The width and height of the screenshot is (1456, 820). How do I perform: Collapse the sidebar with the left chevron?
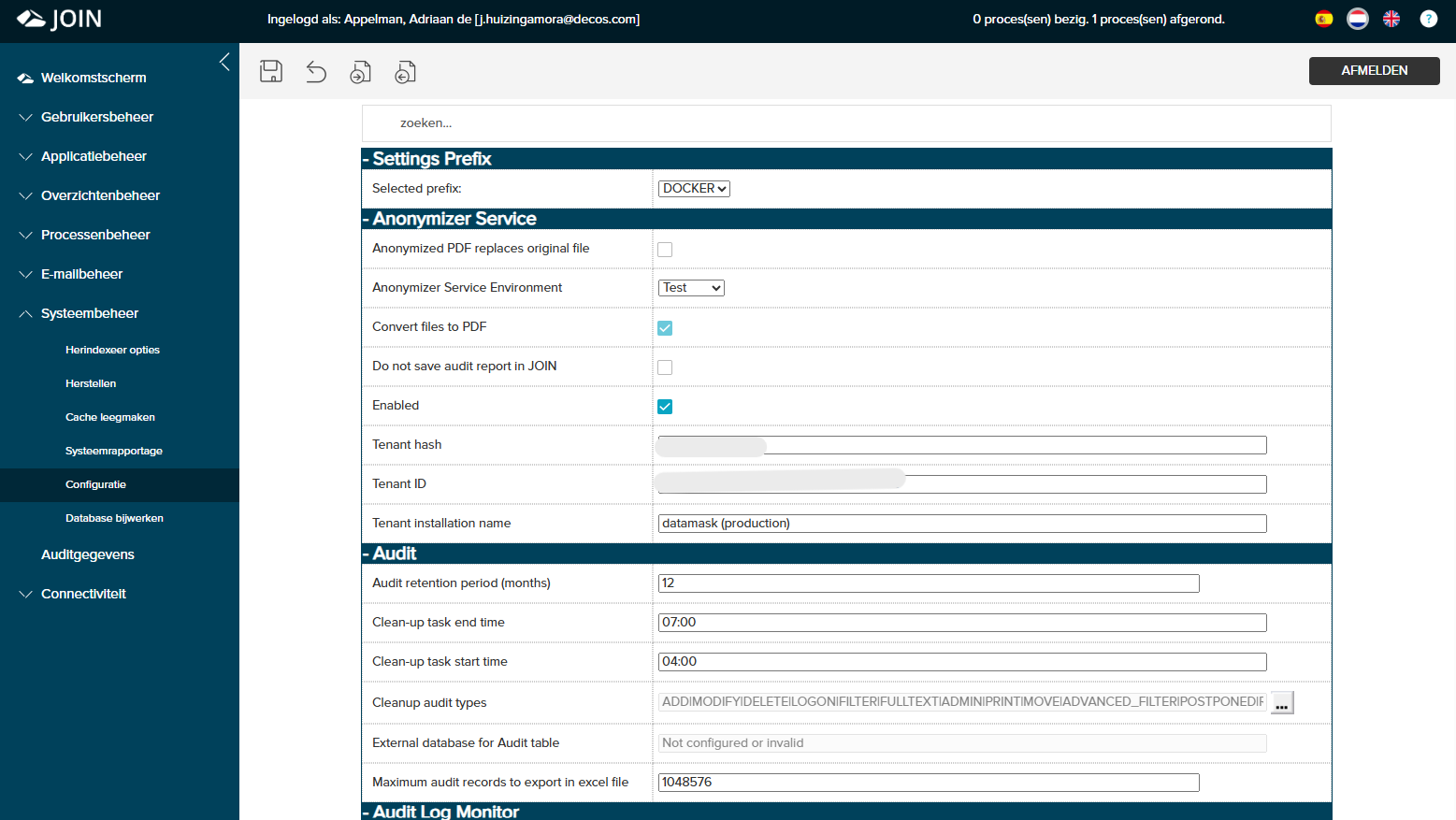point(224,62)
